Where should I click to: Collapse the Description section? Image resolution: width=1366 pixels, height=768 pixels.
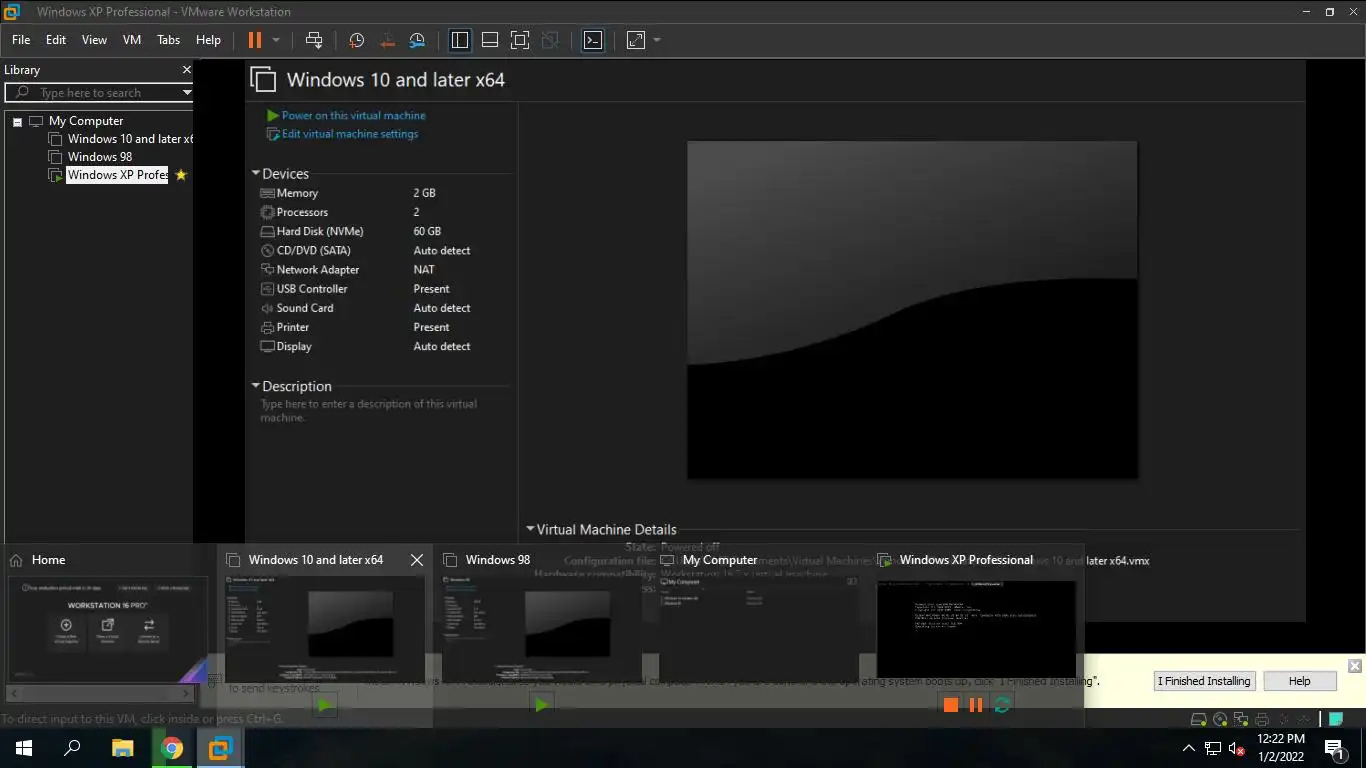pyautogui.click(x=256, y=386)
